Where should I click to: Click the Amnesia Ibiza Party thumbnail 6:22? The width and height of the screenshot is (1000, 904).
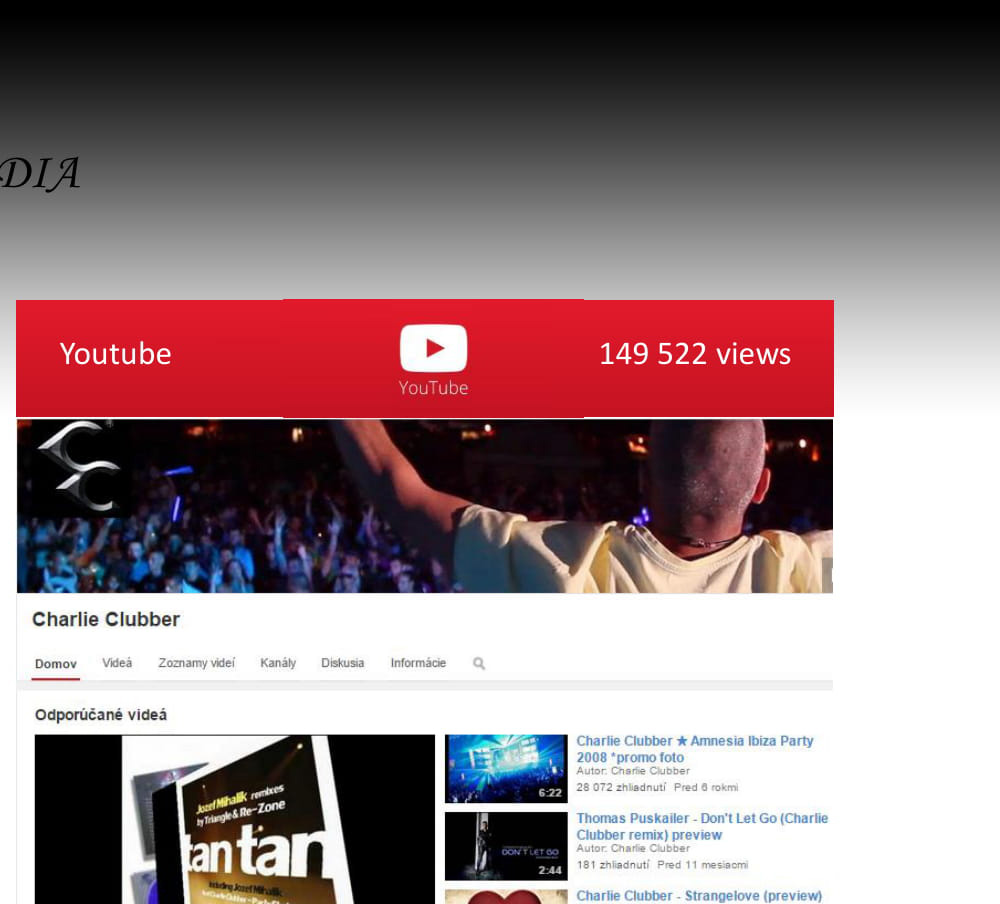506,768
